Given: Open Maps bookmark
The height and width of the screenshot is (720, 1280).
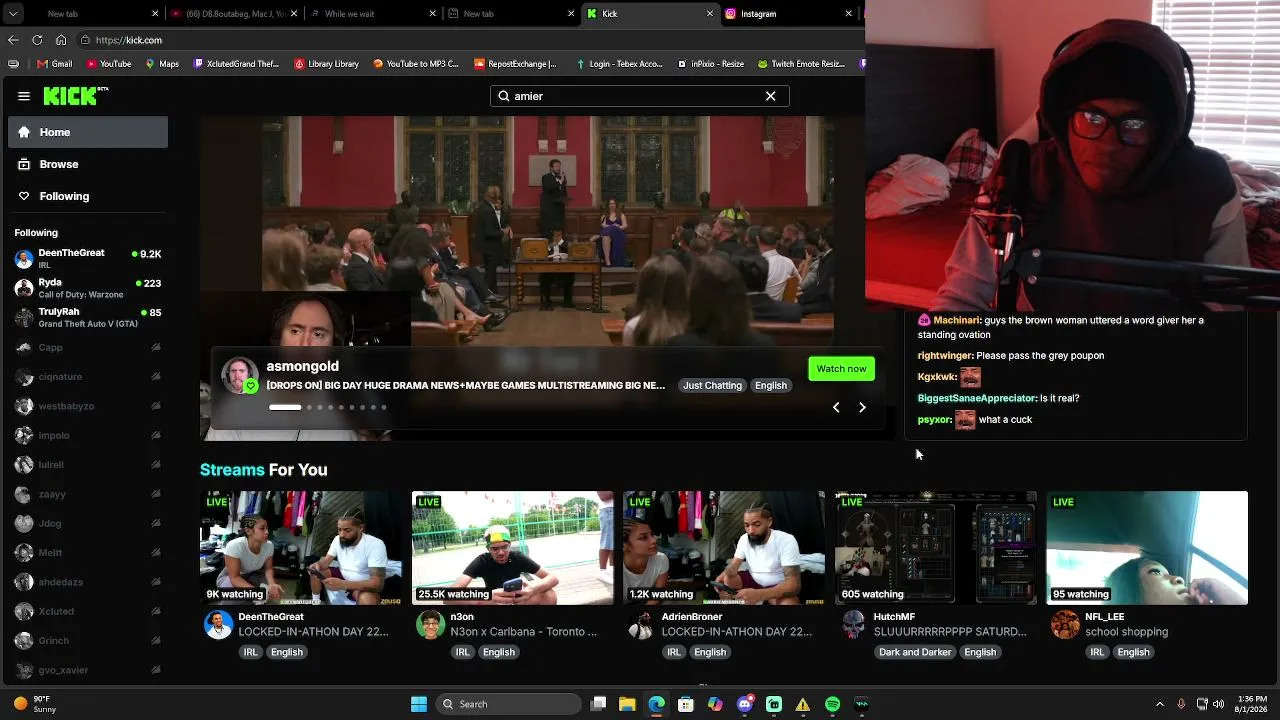Looking at the screenshot, I should click(162, 64).
